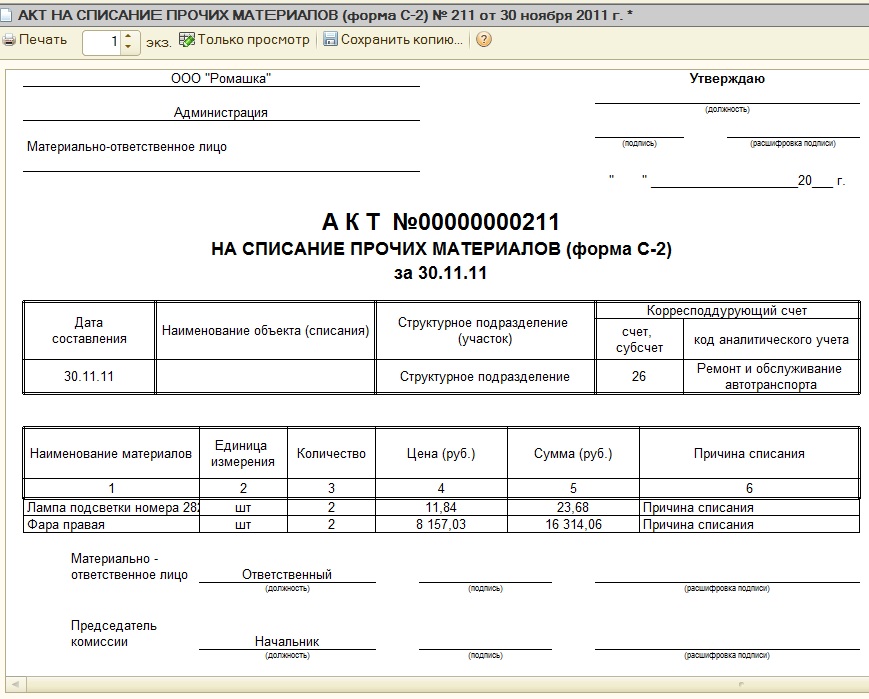Click the sum cell 16 314,06
869x699 pixels.
(x=573, y=524)
